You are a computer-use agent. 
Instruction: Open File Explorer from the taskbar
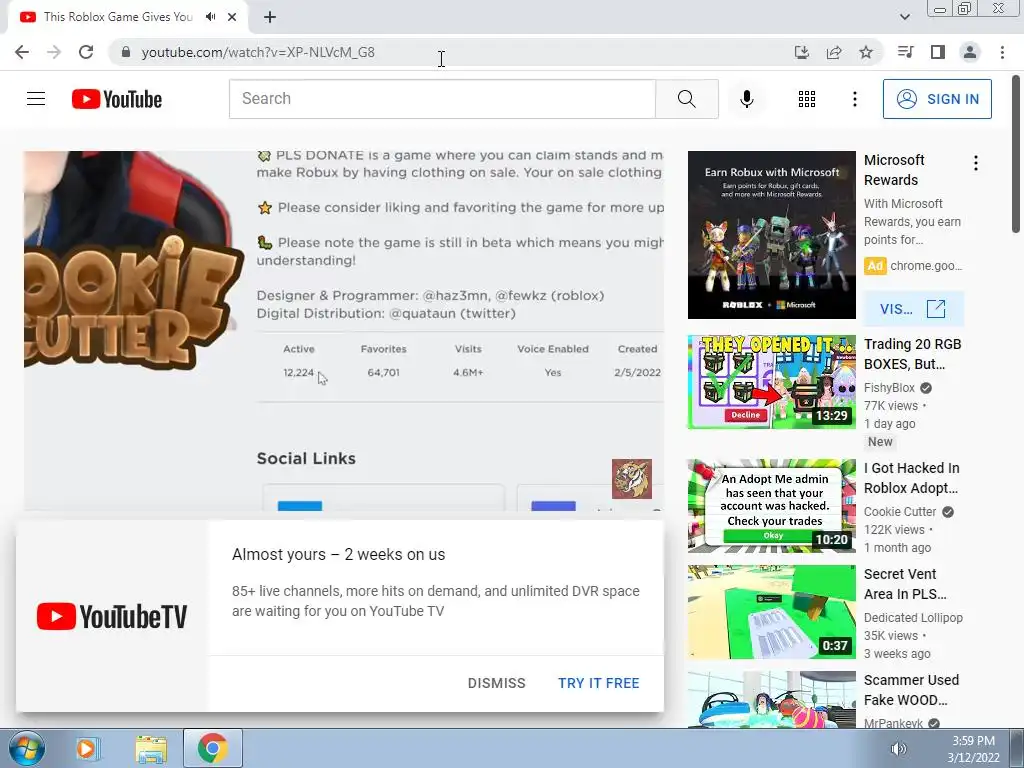pyautogui.click(x=152, y=748)
